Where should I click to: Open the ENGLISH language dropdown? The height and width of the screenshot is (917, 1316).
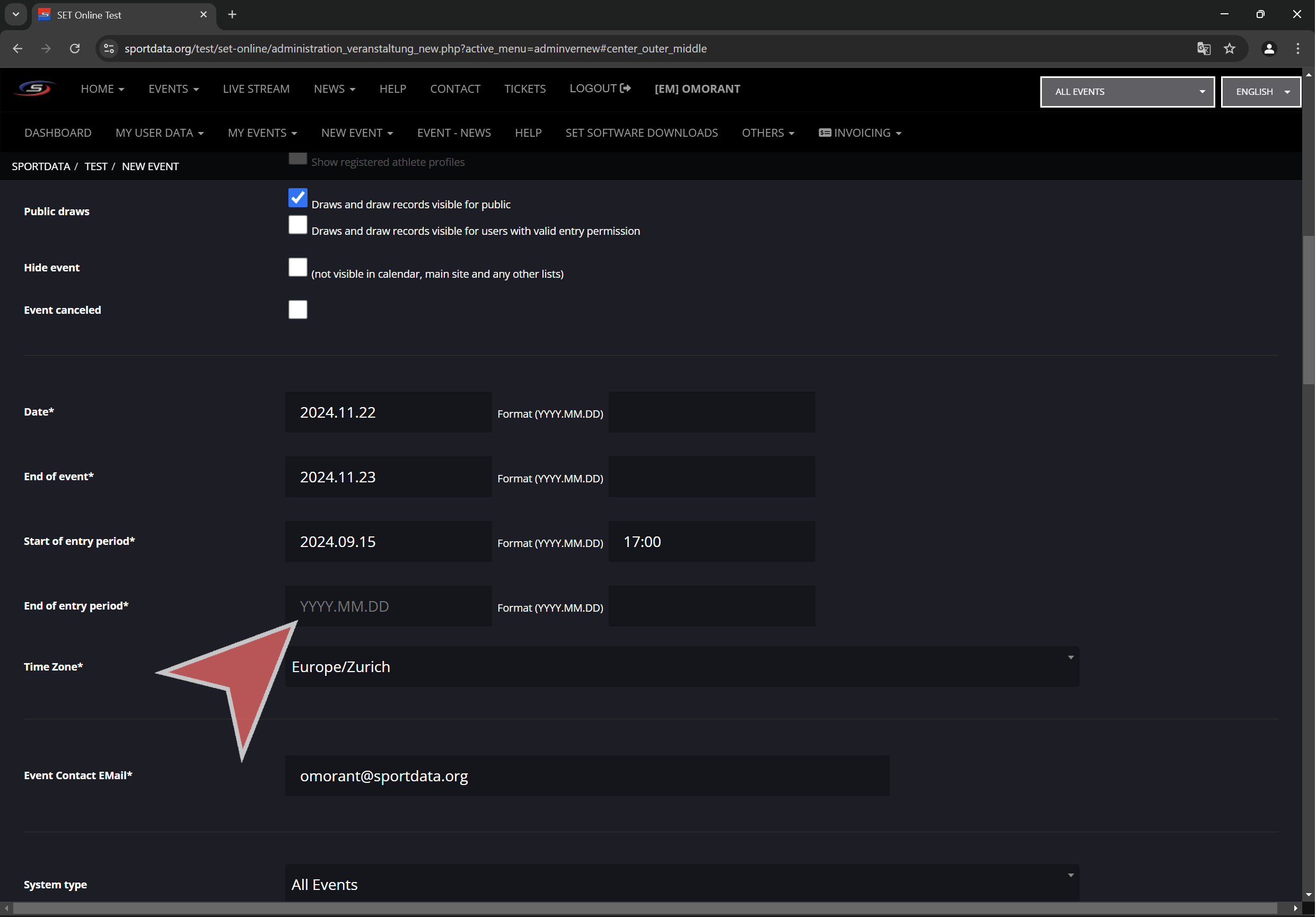click(1260, 92)
